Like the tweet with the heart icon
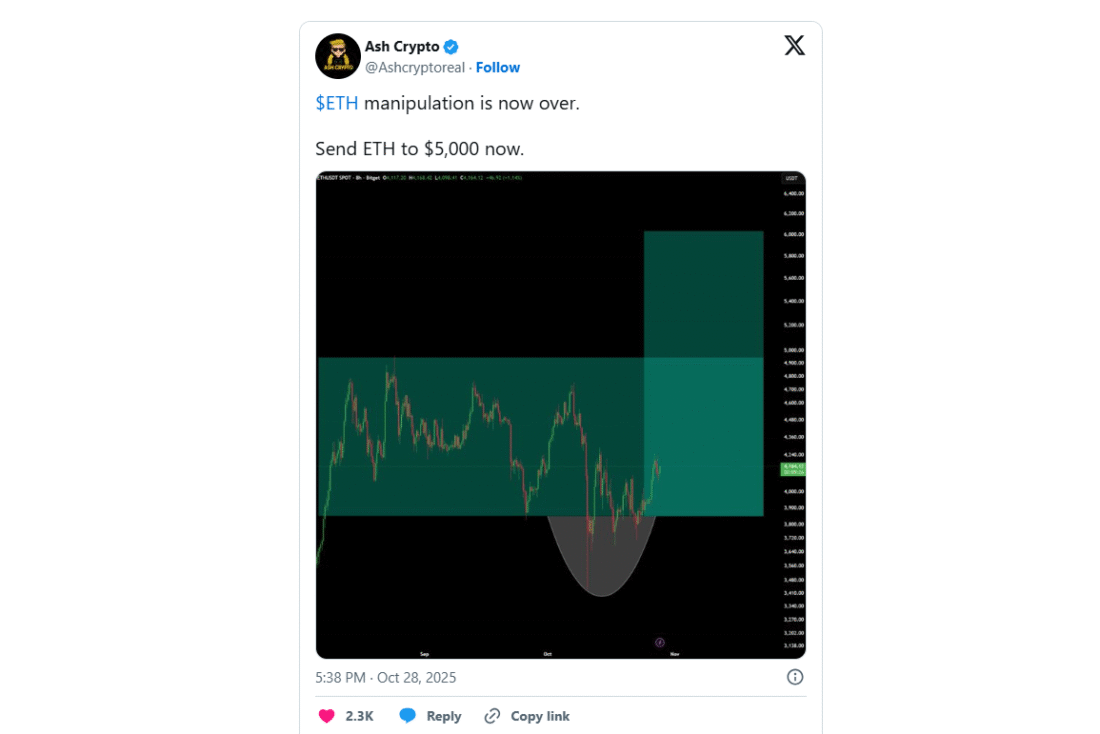 click(326, 716)
